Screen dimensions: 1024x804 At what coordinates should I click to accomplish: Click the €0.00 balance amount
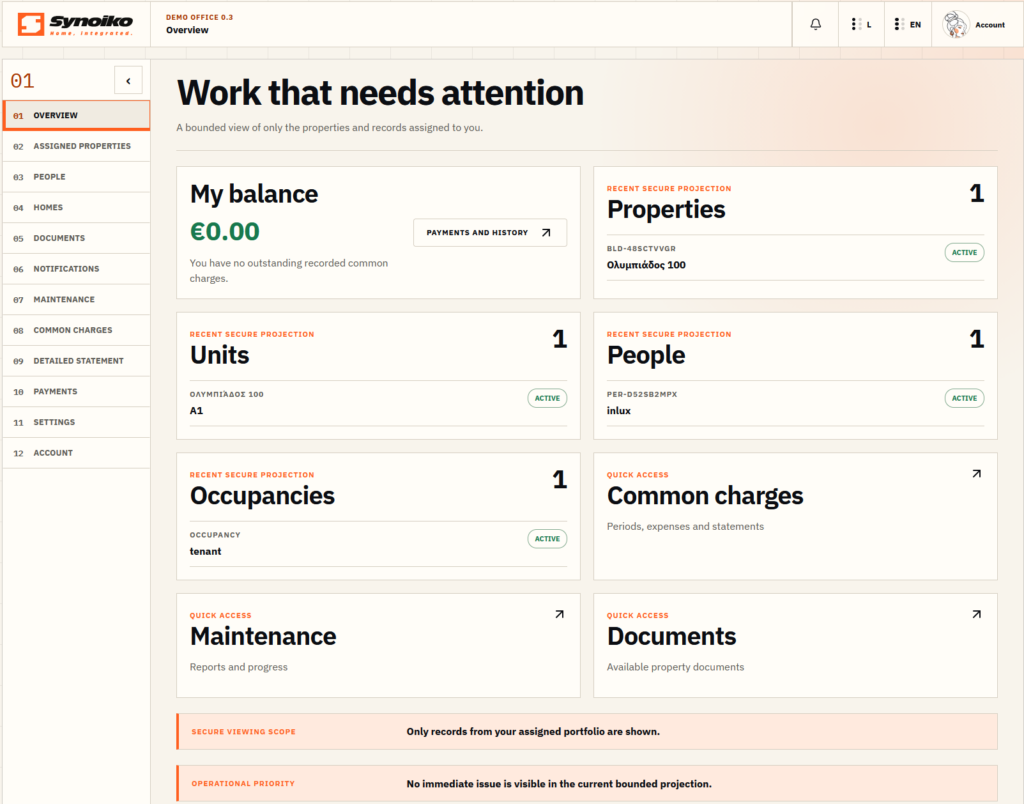coord(225,231)
